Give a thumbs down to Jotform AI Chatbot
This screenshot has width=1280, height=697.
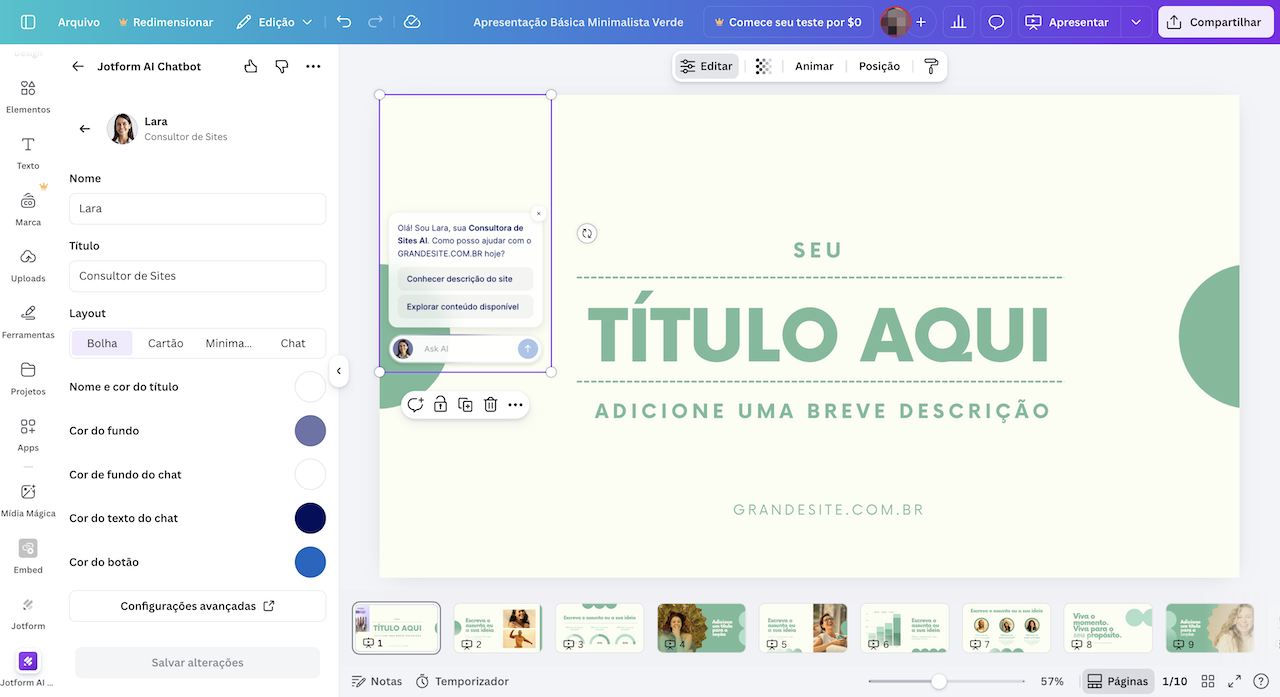281,65
